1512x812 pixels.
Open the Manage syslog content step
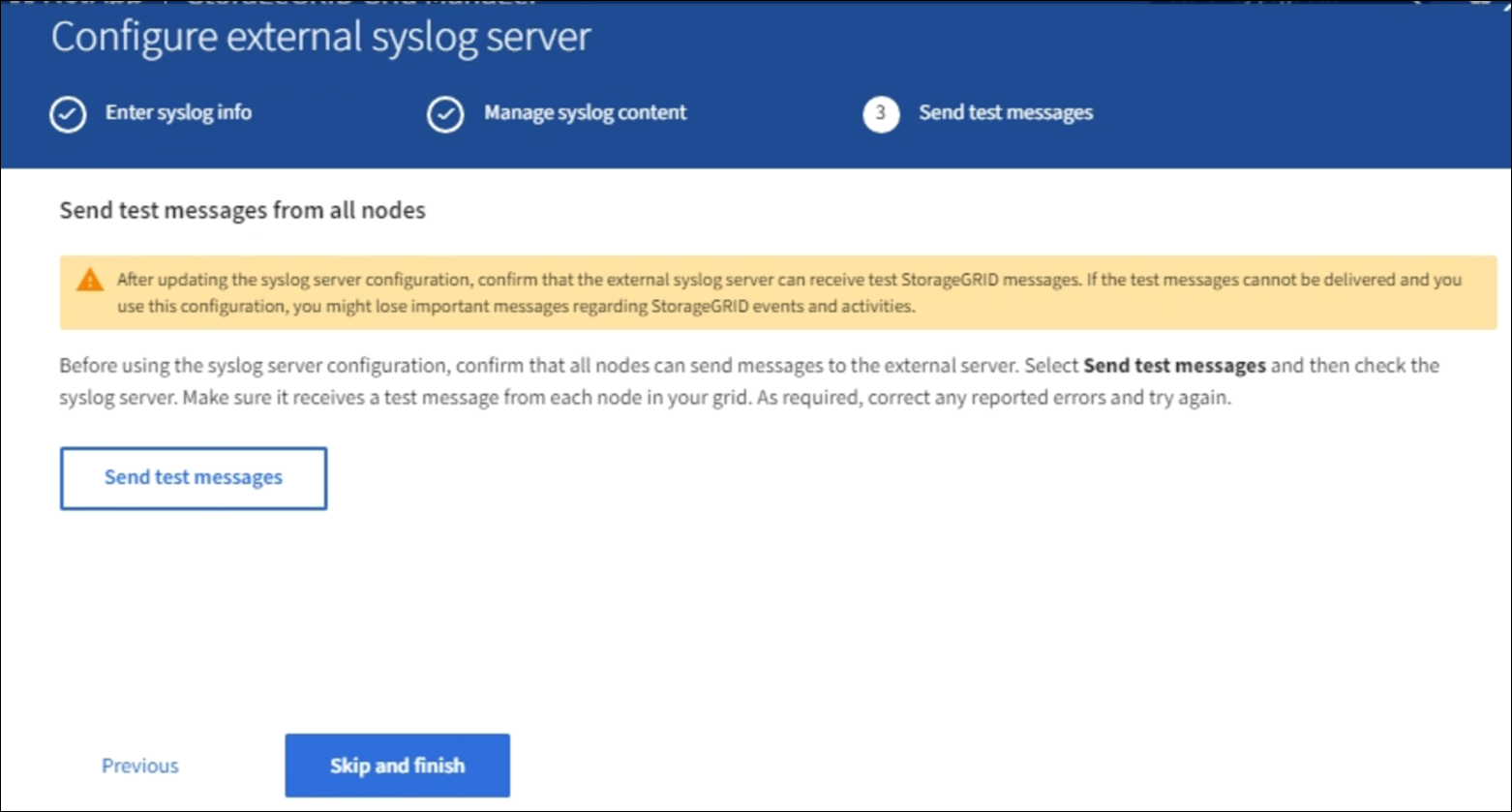pyautogui.click(x=585, y=113)
